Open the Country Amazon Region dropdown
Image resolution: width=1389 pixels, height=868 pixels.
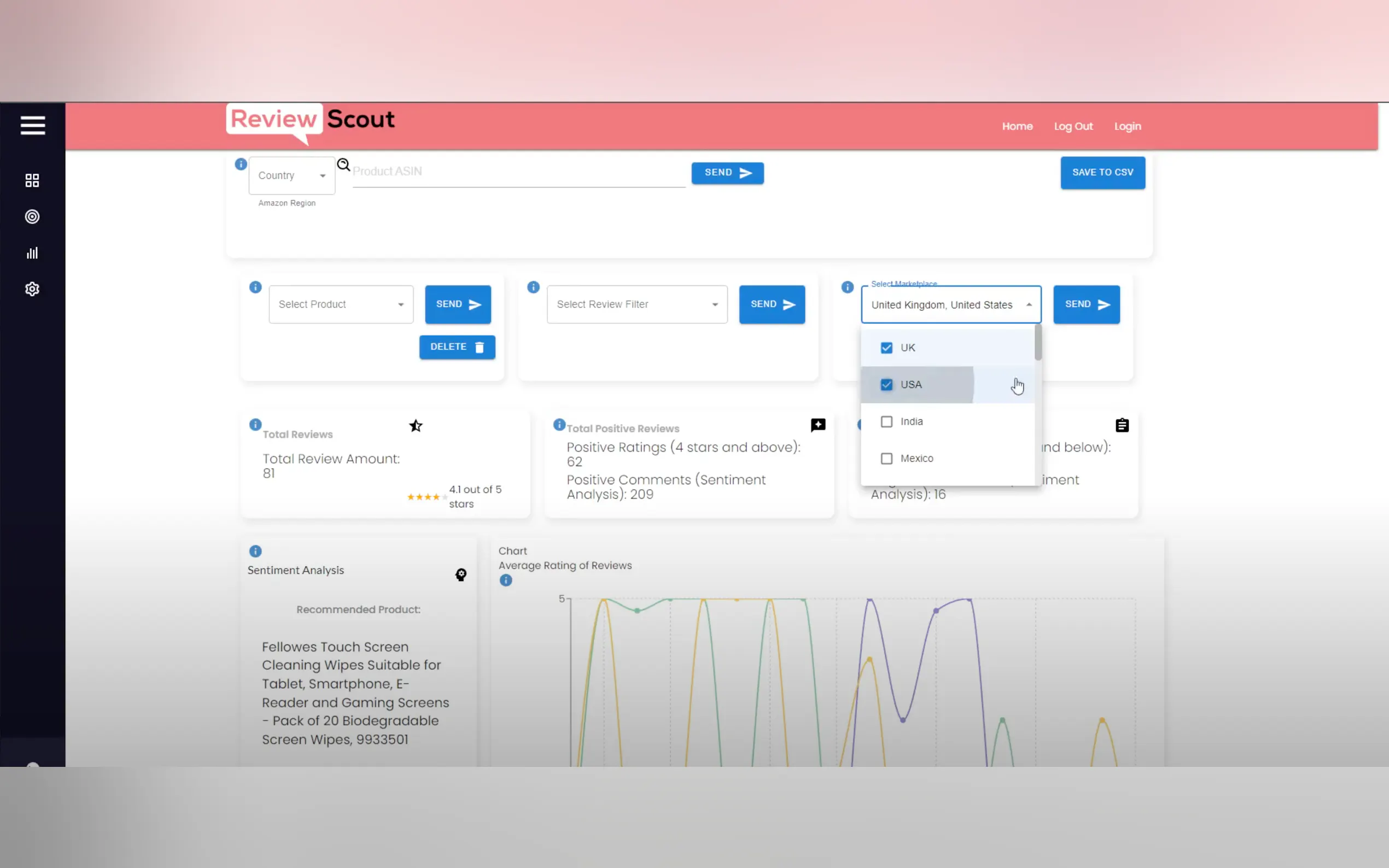[291, 175]
